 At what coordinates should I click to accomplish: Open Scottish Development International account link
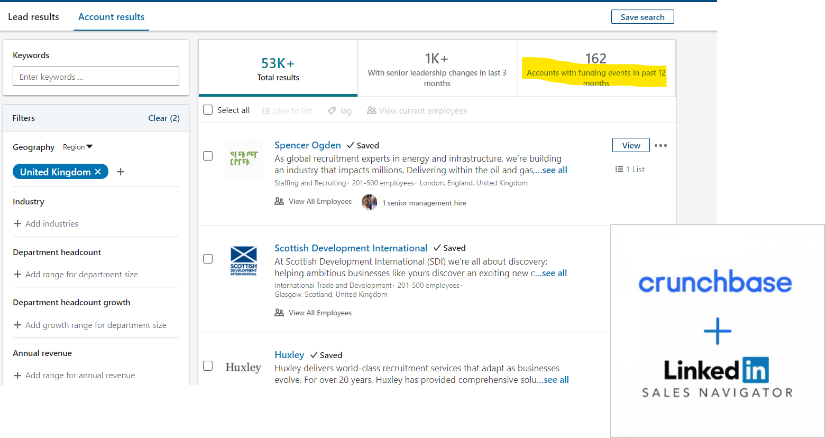(351, 248)
